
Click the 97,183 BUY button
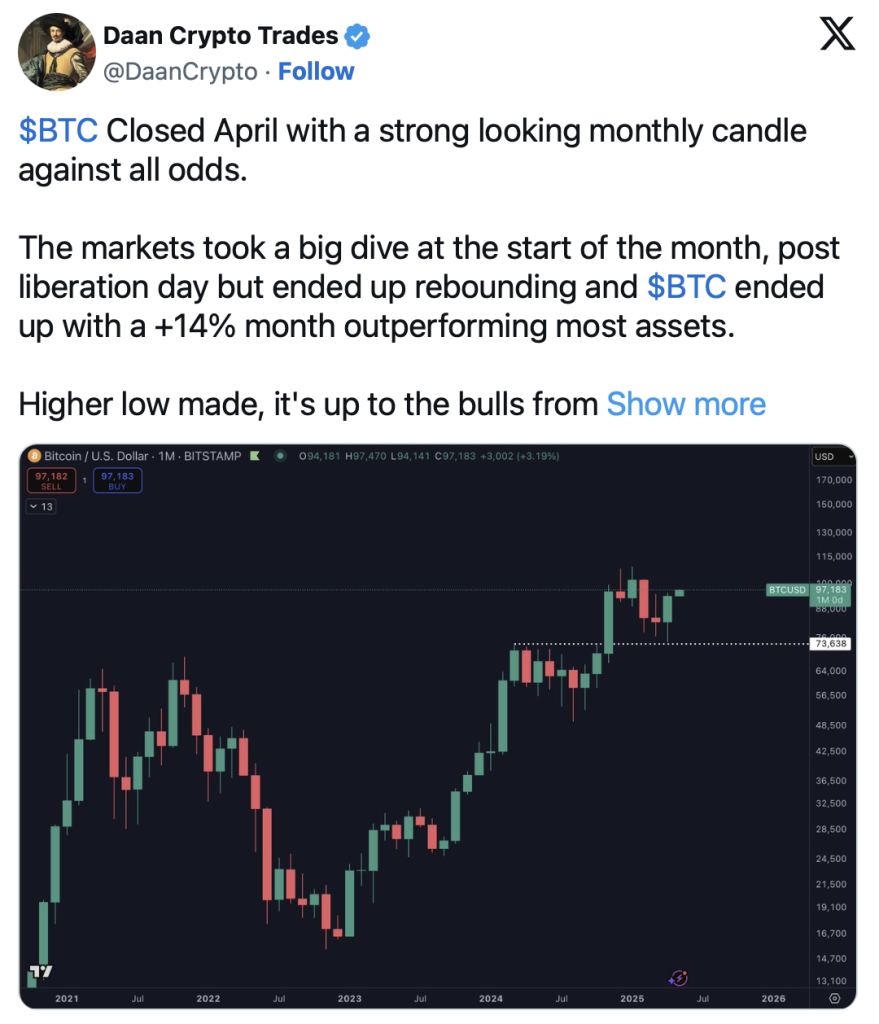click(x=118, y=481)
